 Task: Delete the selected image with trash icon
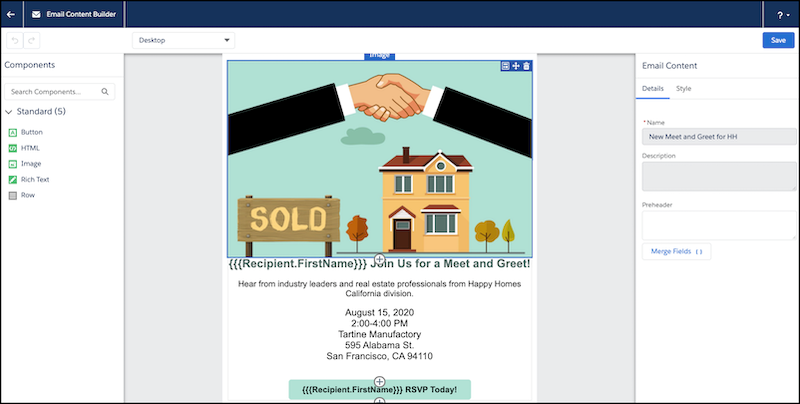tap(527, 66)
